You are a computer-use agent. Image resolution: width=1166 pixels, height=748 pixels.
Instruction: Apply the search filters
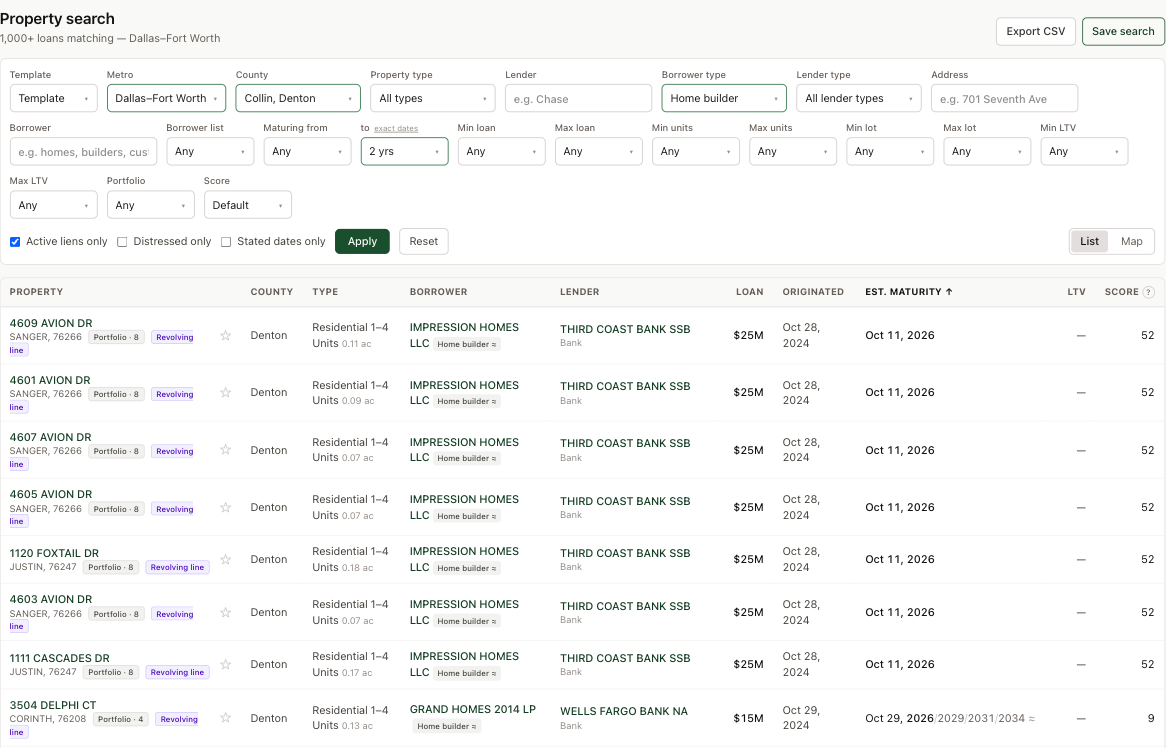click(362, 242)
